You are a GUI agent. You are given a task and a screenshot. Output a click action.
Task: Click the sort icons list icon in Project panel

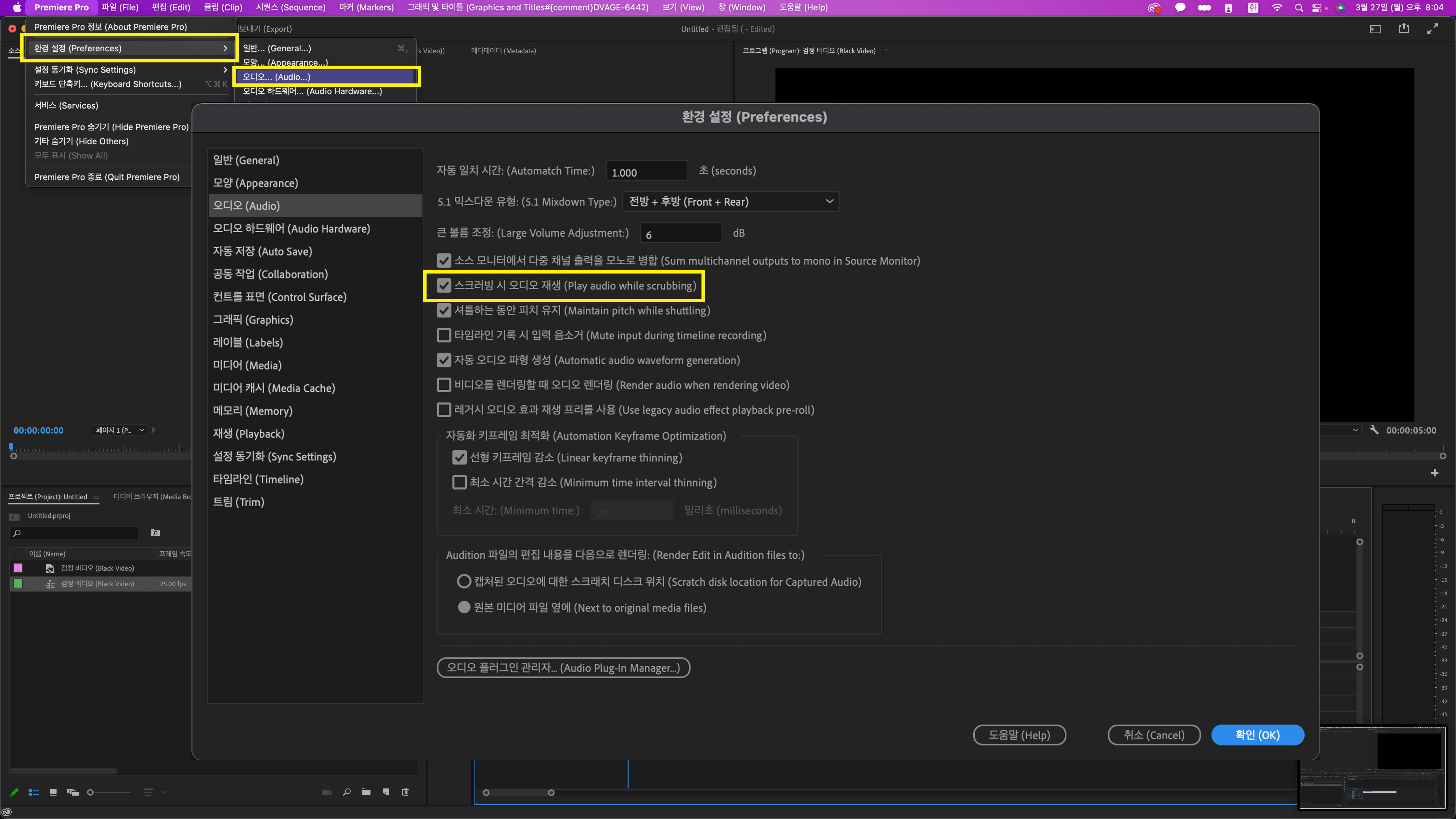coord(148,792)
